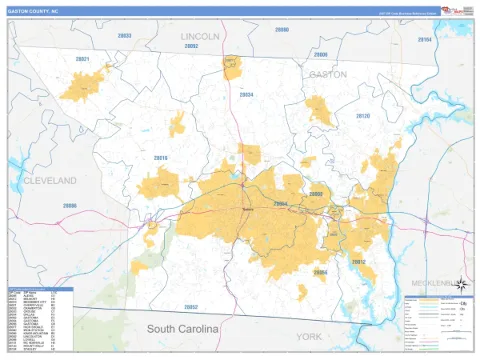Select the 28034 ZIP code label

point(246,95)
